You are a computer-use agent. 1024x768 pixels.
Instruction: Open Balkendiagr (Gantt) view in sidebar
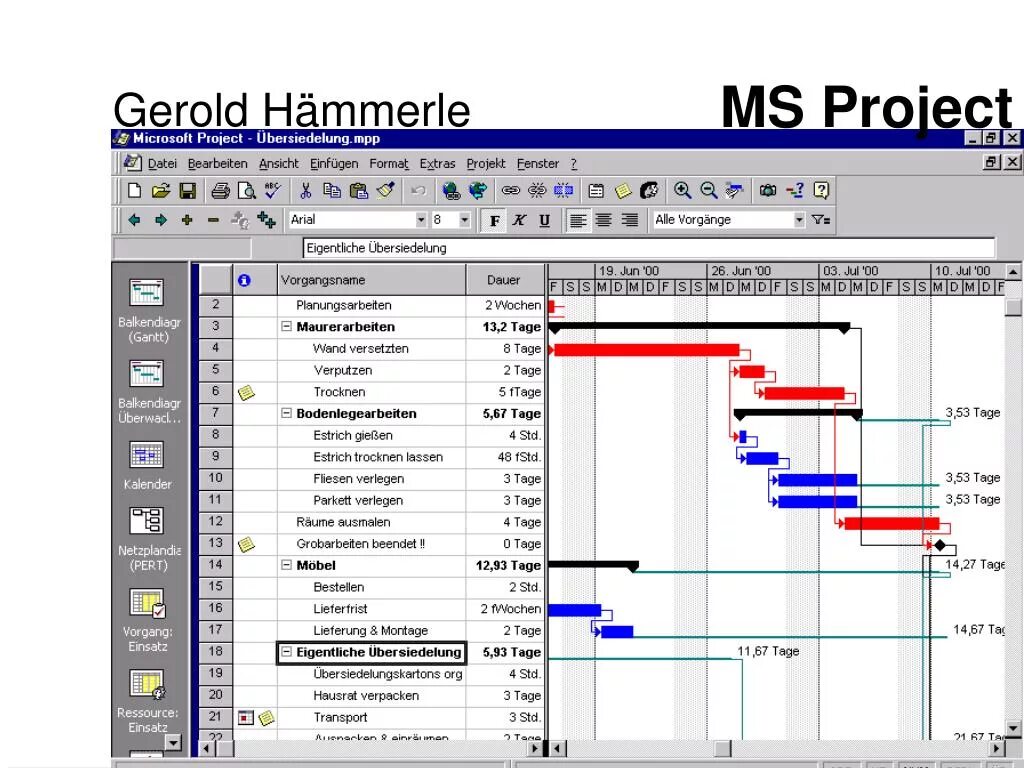click(148, 311)
